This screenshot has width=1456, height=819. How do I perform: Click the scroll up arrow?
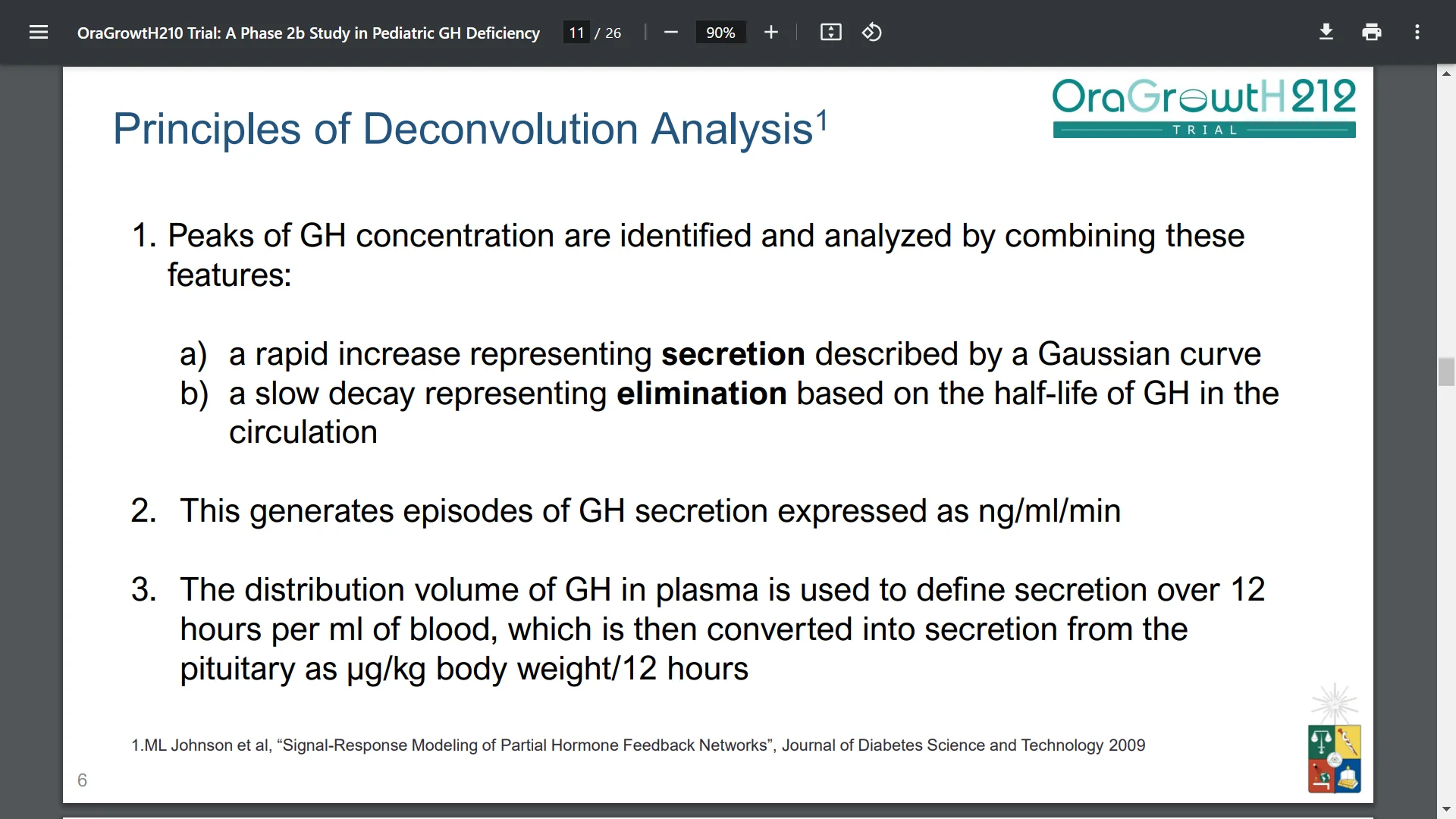[1446, 74]
